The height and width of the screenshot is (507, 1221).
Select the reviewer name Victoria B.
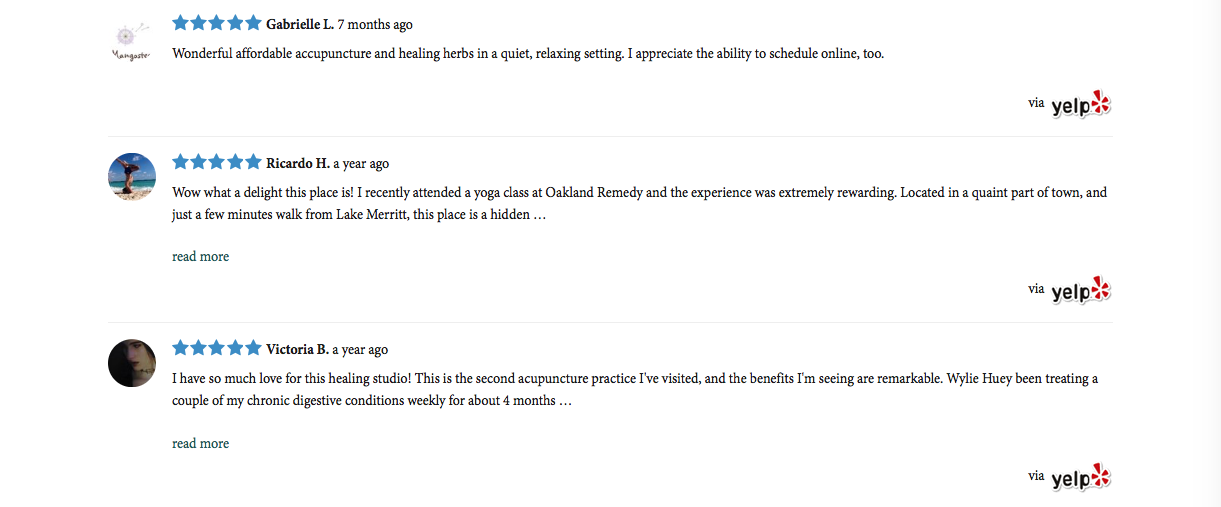(x=297, y=349)
